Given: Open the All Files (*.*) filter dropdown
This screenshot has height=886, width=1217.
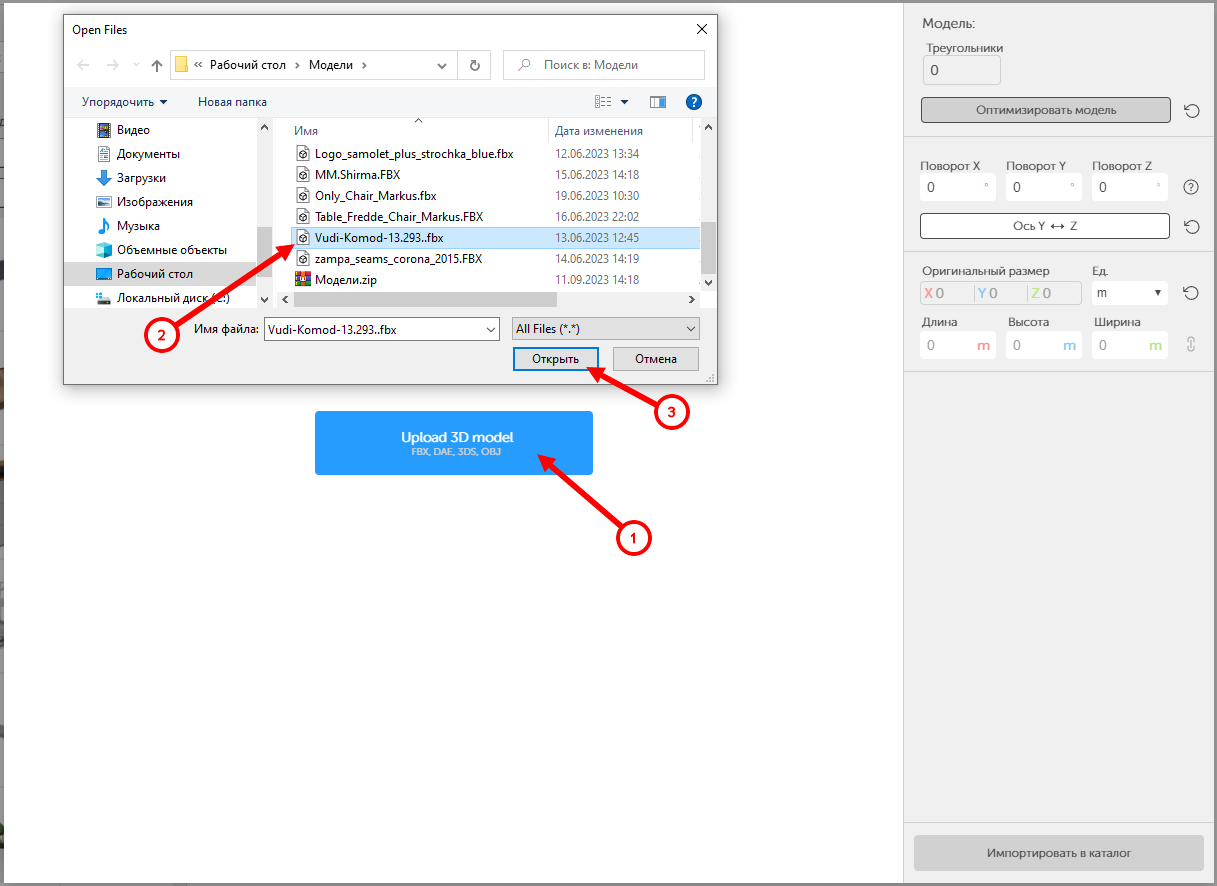Looking at the screenshot, I should pos(605,329).
